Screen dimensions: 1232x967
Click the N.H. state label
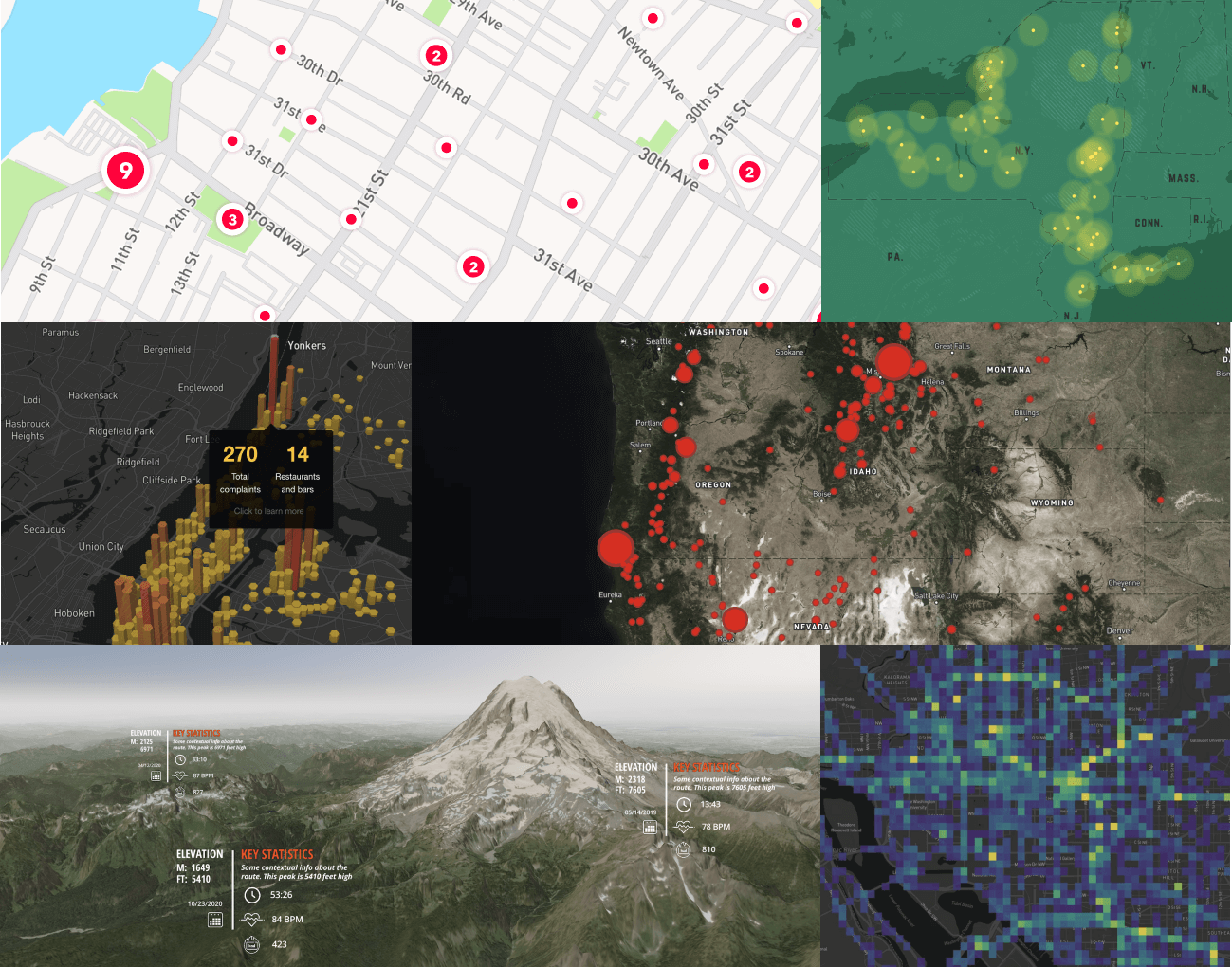[x=1200, y=89]
